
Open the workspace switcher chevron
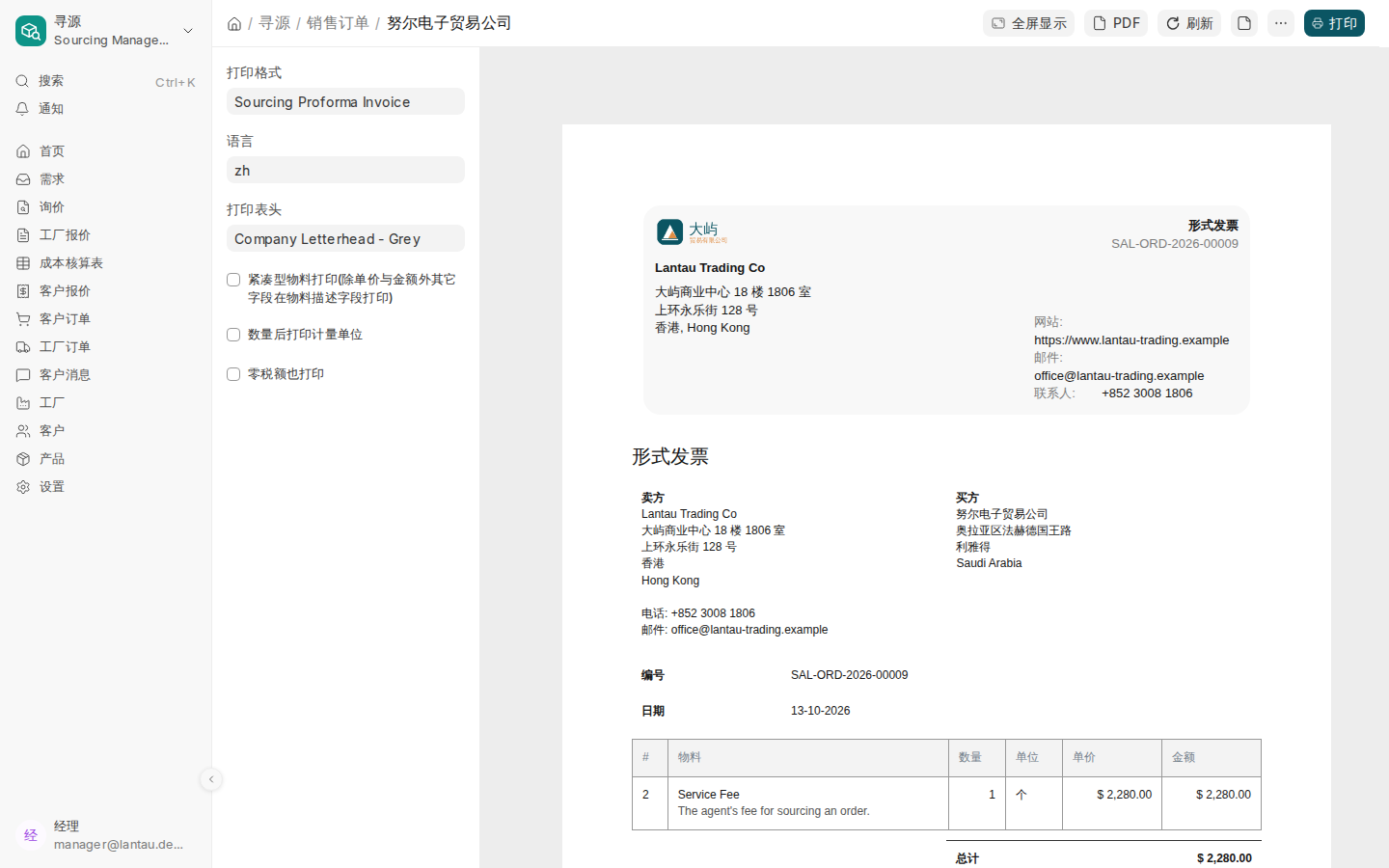click(188, 31)
